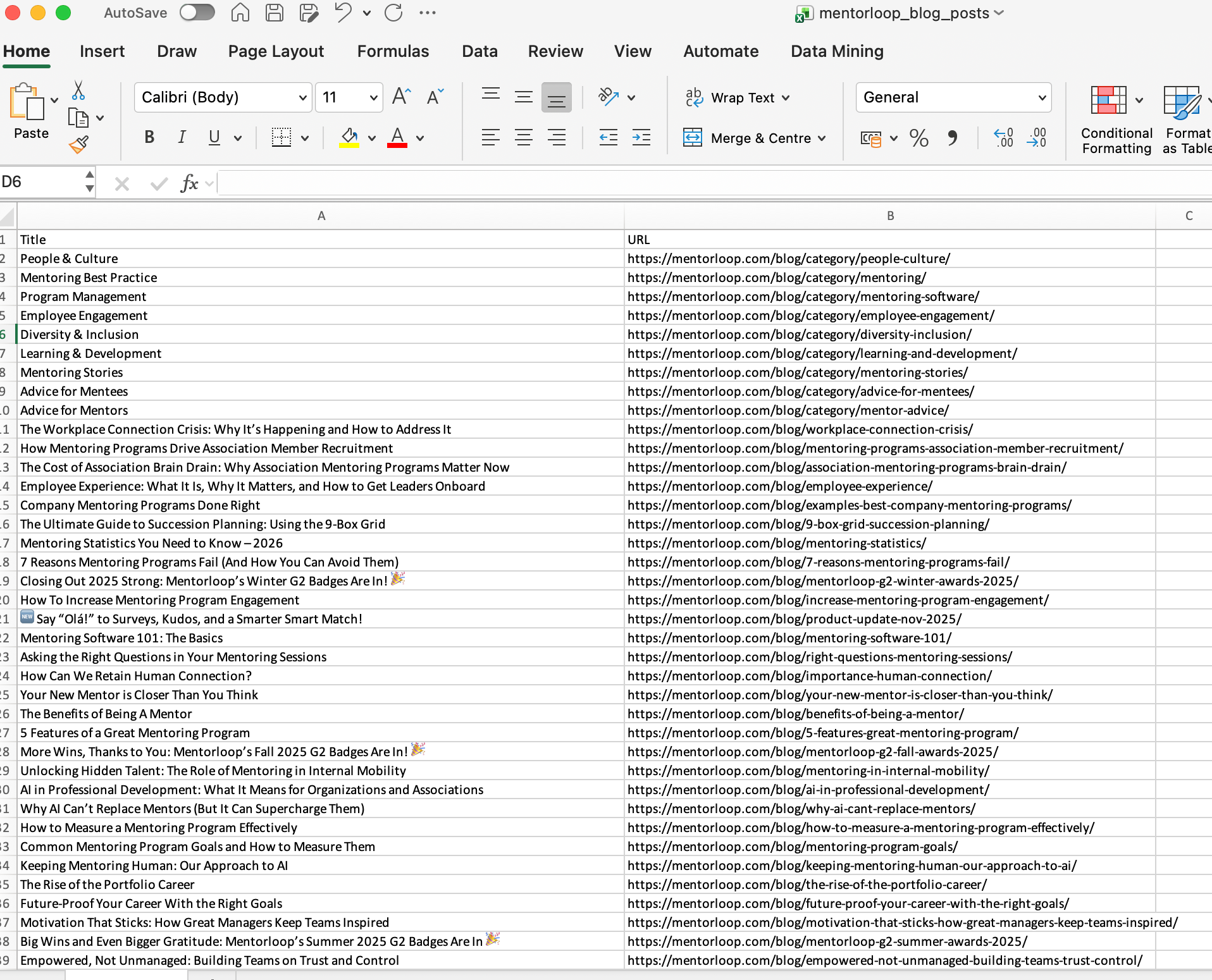Select the cell with the mentoring-statistics URL
Screen dimensions: 1212x980
[890, 543]
